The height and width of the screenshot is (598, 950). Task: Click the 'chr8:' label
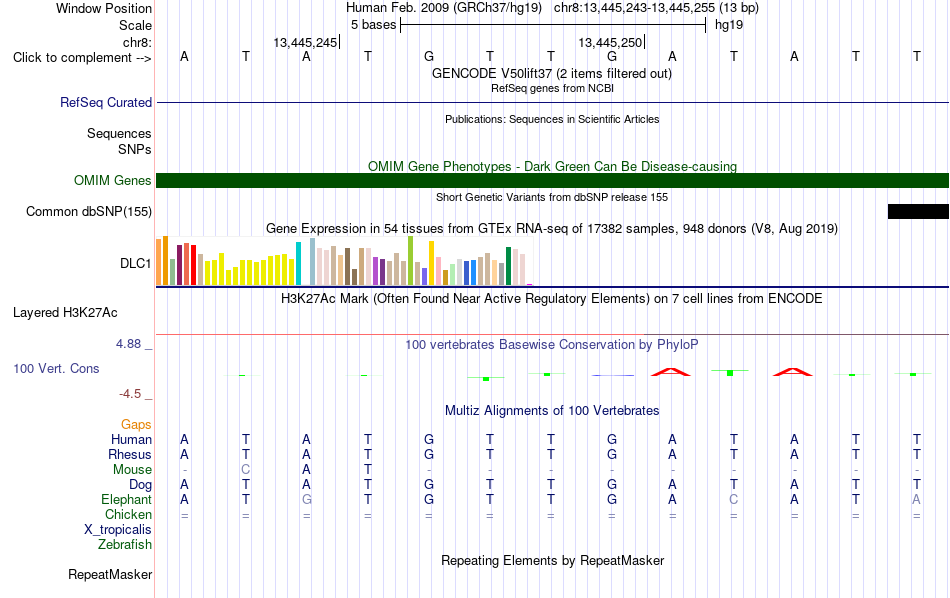point(137,42)
